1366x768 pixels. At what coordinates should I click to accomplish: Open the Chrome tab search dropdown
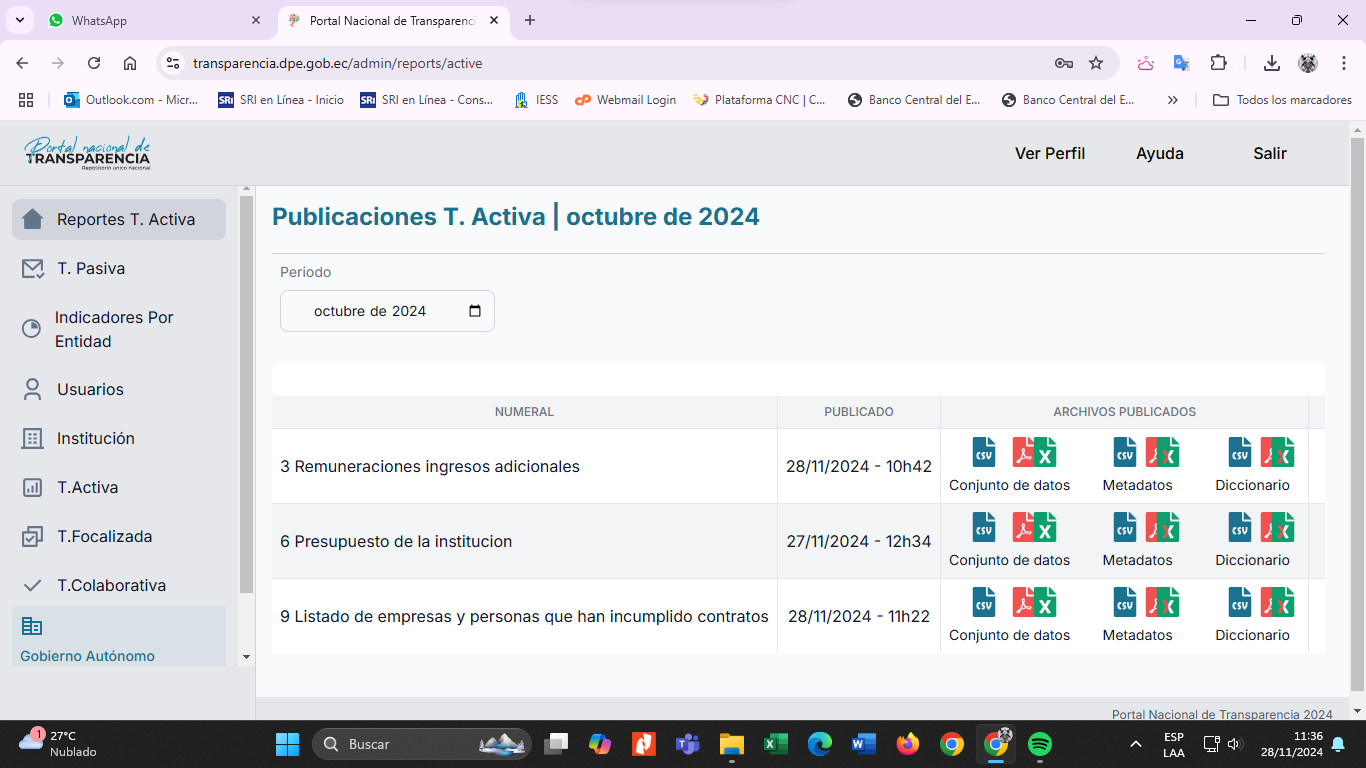[x=19, y=20]
